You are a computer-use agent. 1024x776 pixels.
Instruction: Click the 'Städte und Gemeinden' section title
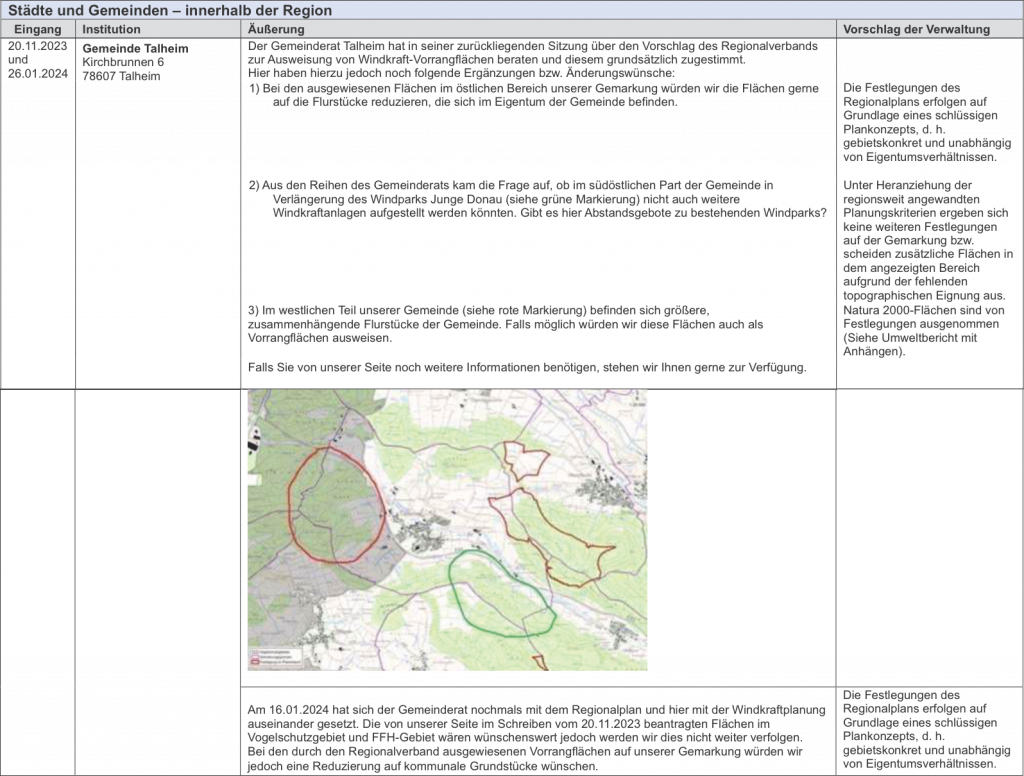[170, 10]
